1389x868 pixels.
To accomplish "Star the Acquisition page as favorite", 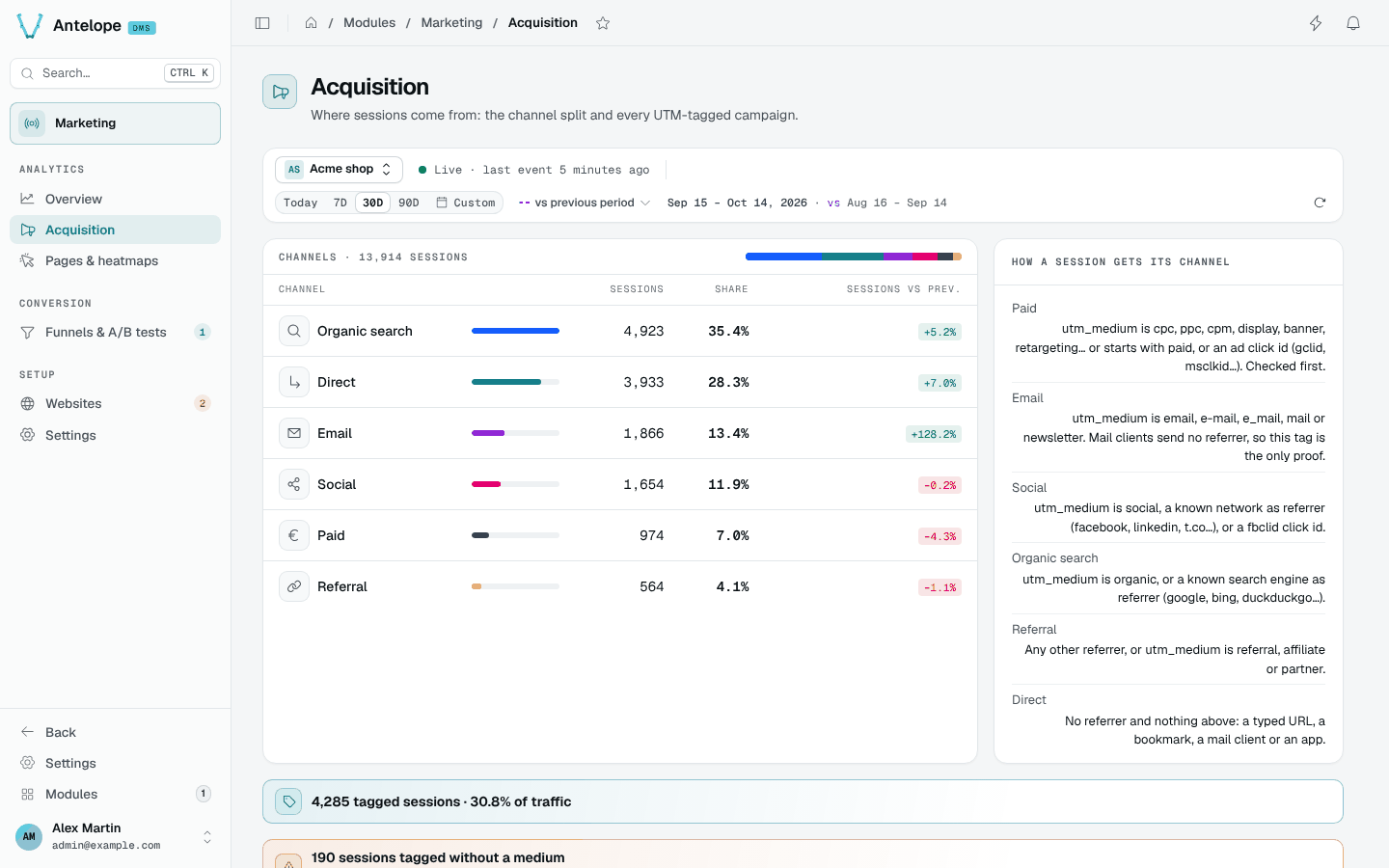I will click(x=603, y=23).
